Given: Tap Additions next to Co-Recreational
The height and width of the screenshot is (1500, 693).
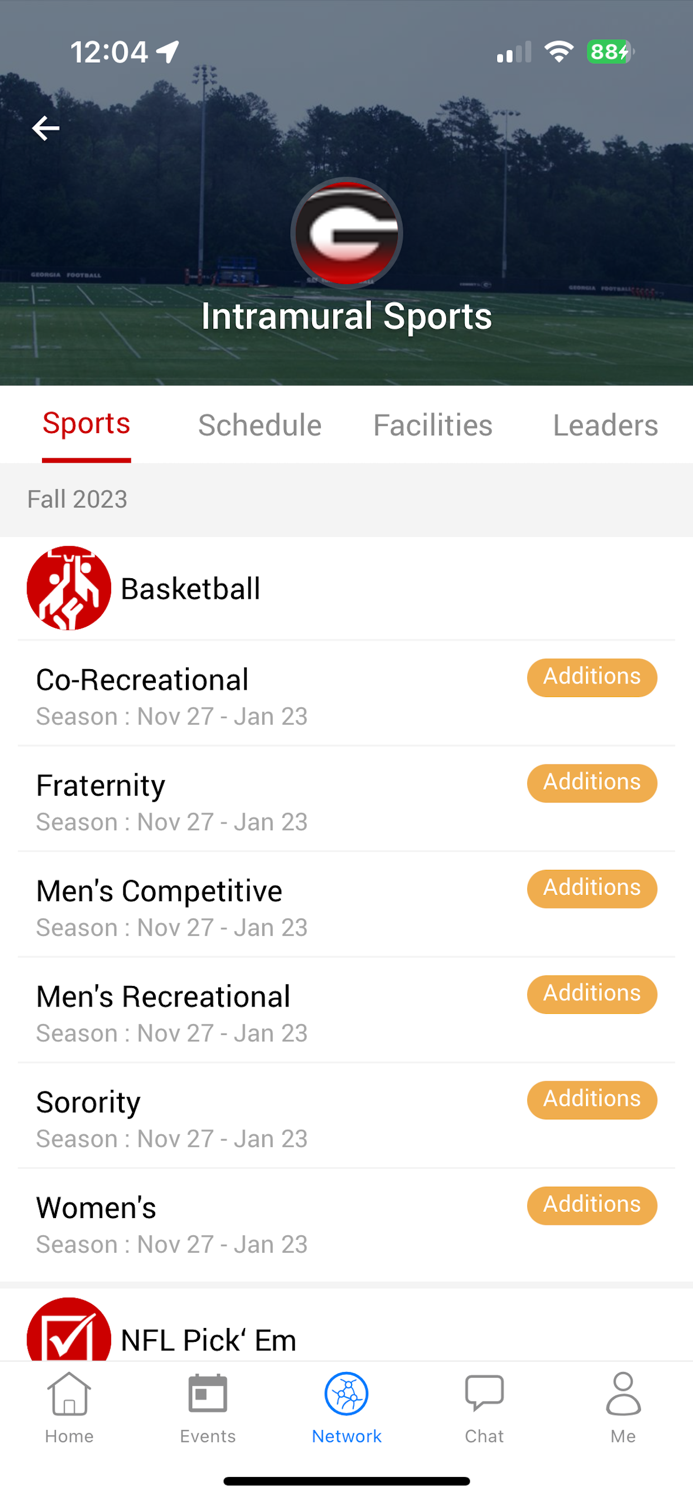Looking at the screenshot, I should [x=591, y=677].
